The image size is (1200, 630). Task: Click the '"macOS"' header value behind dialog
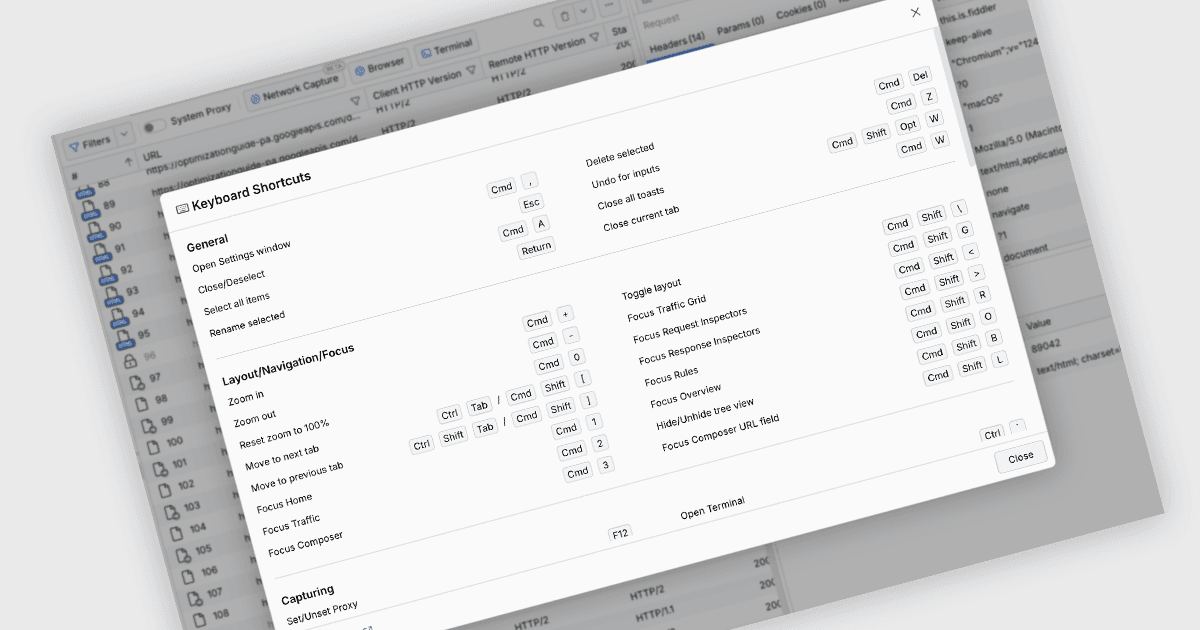pyautogui.click(x=983, y=104)
